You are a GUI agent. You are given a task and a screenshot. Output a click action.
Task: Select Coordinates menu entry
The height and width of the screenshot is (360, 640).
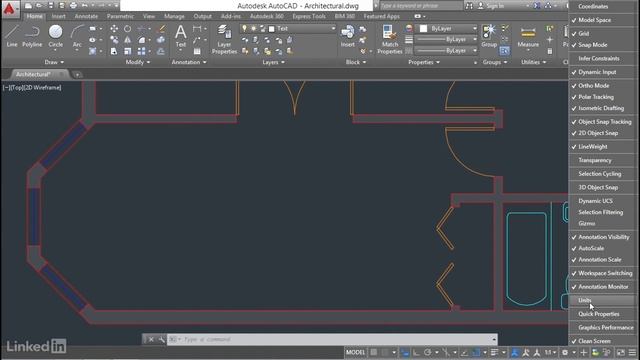[x=602, y=6]
